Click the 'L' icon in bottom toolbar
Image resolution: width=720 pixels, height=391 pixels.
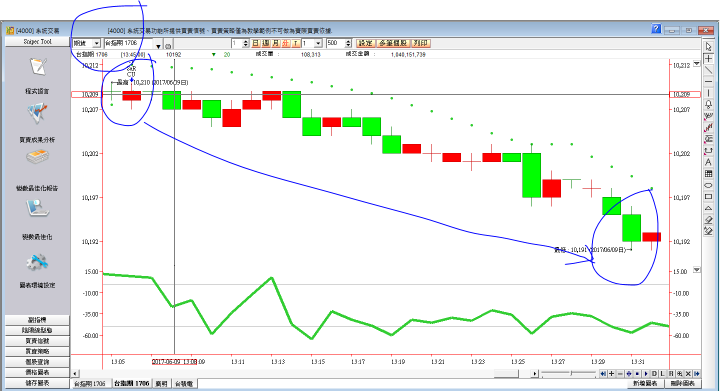[x=662, y=374]
